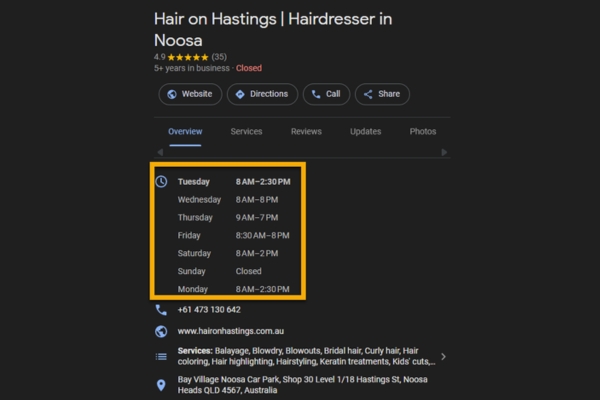Screen dimensions: 600x400
Task: Open www.haironhastings.com.au link
Action: (x=231, y=331)
